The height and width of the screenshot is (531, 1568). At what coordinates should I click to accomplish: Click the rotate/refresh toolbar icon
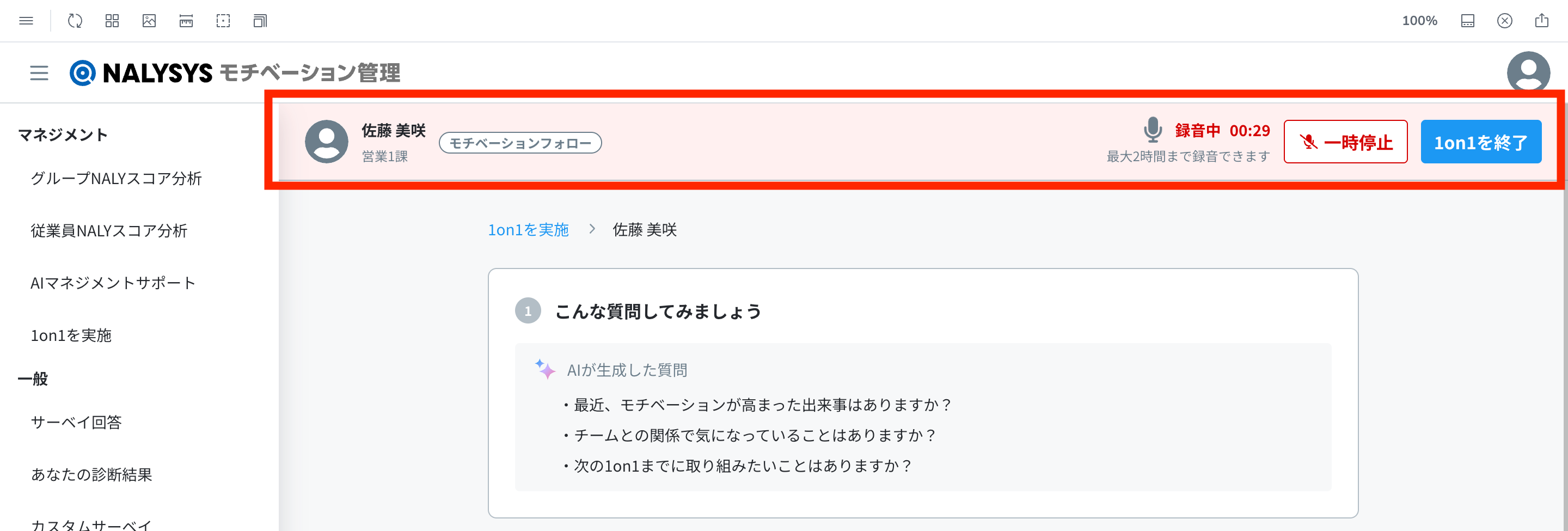click(x=75, y=21)
